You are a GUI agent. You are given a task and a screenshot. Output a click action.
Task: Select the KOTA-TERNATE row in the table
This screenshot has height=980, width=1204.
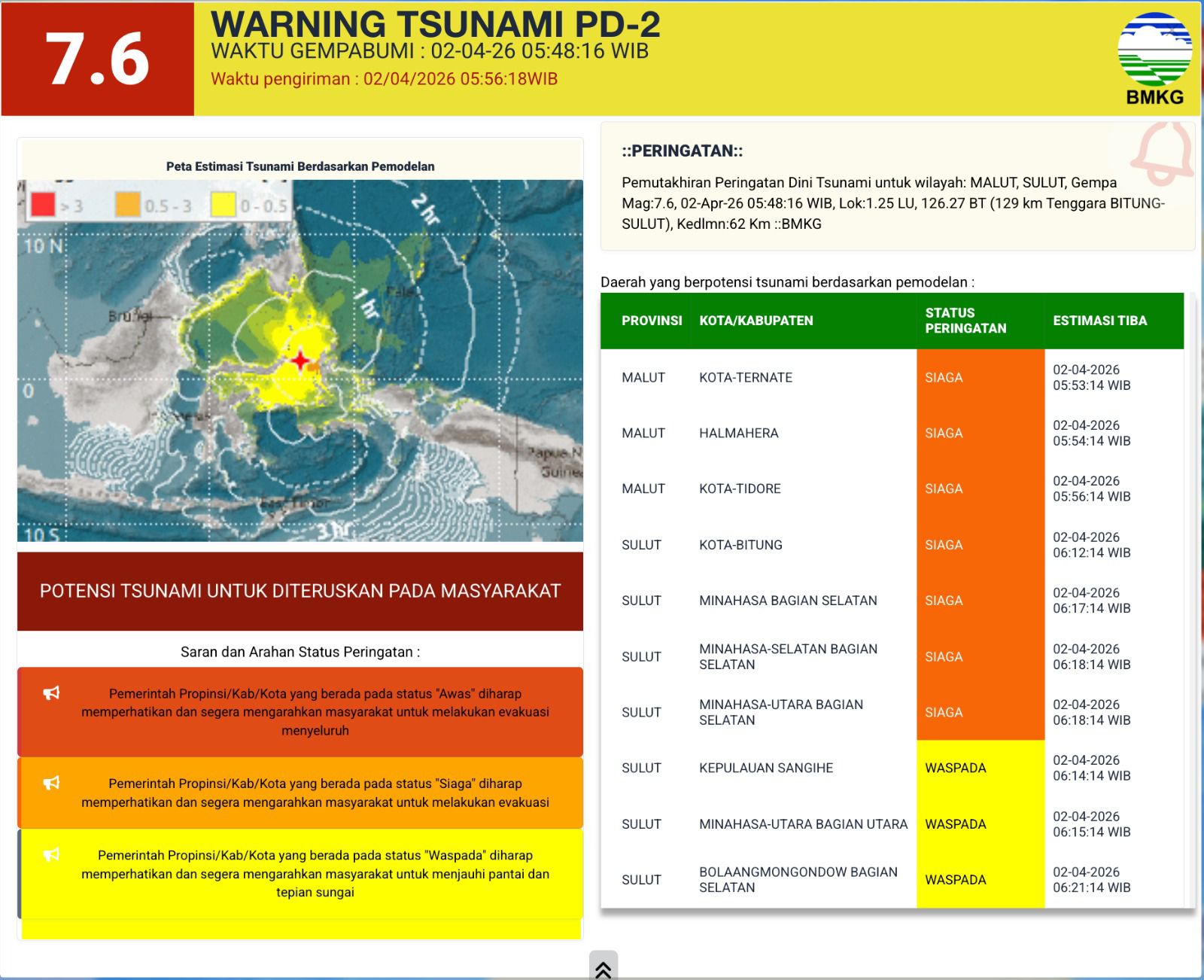coord(745,378)
